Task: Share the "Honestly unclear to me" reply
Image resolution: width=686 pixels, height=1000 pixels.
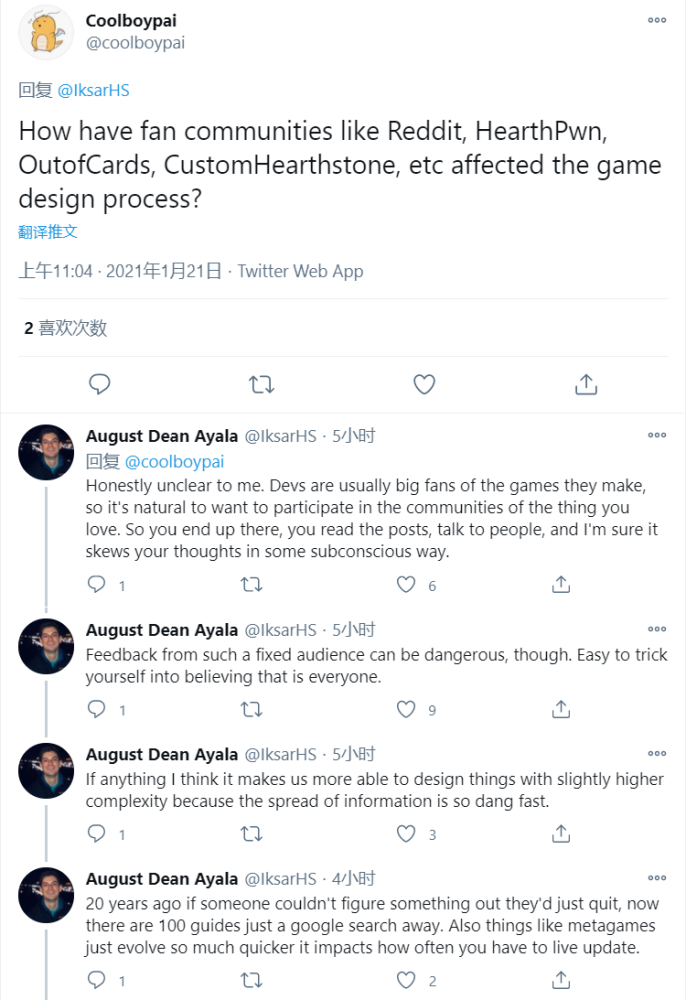Action: 561,585
